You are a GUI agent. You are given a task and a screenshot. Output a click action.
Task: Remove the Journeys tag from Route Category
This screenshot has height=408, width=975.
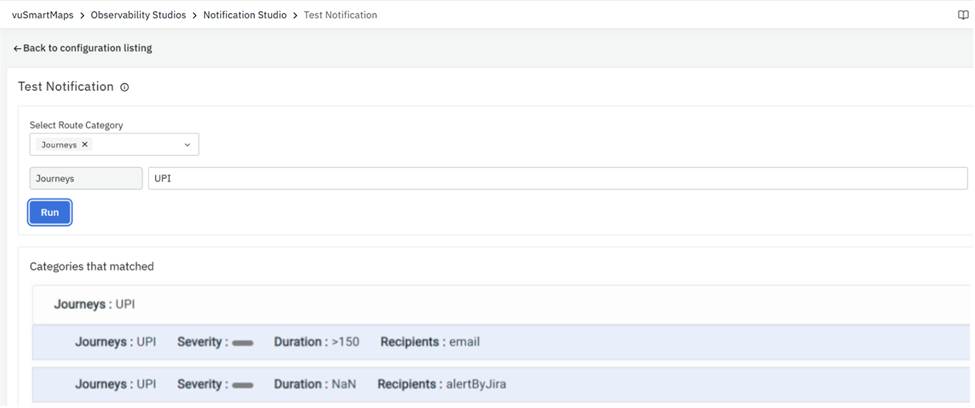tap(85, 145)
